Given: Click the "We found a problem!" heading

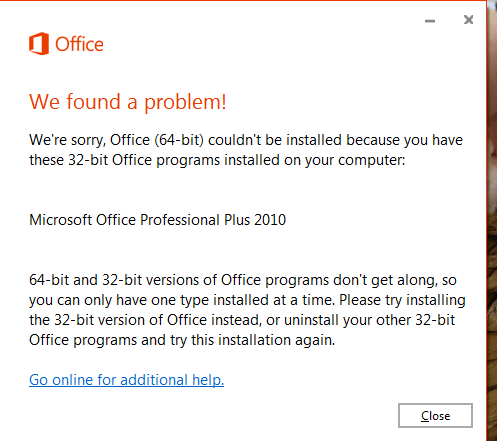Looking at the screenshot, I should tap(128, 102).
